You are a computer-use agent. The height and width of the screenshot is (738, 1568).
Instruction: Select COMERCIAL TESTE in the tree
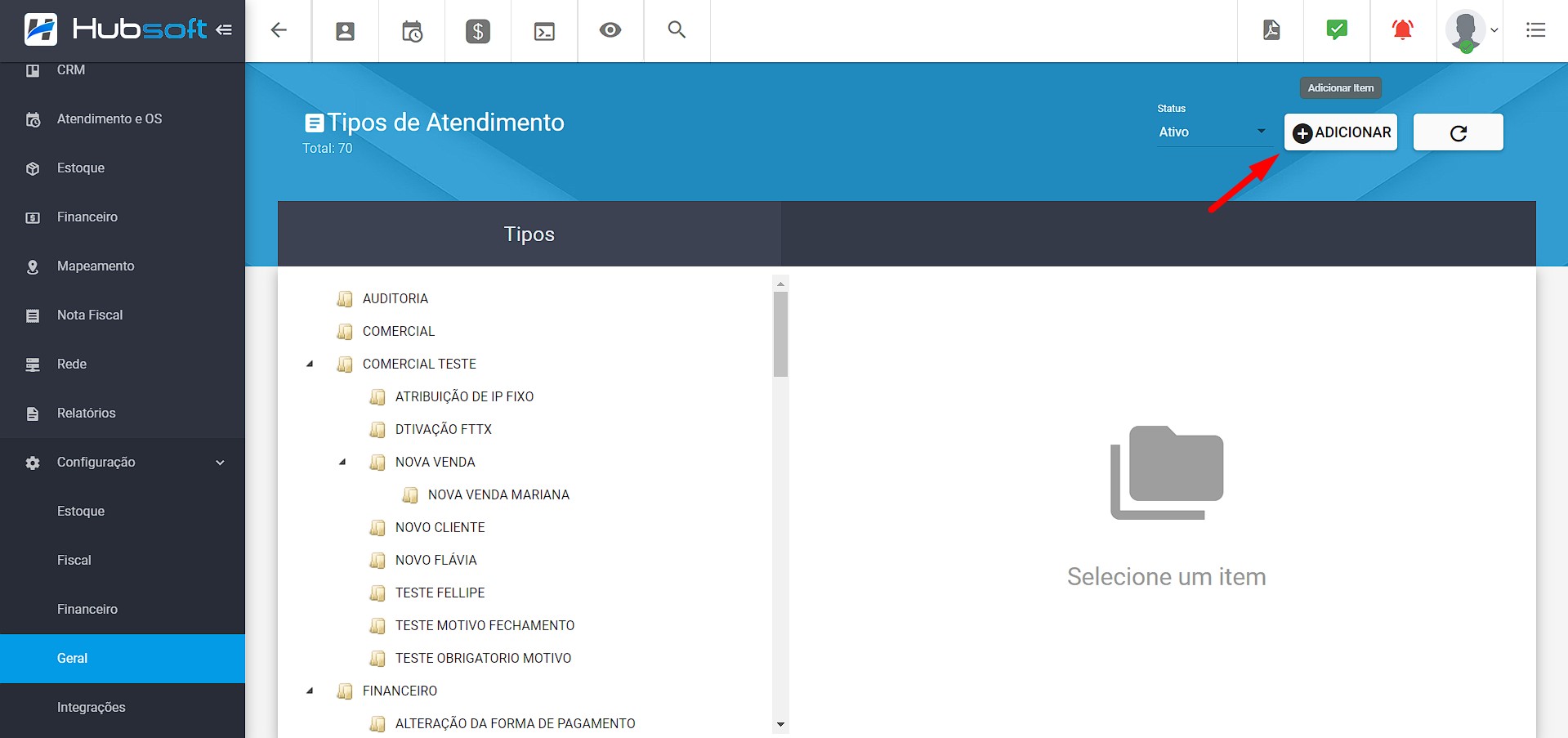coord(419,365)
